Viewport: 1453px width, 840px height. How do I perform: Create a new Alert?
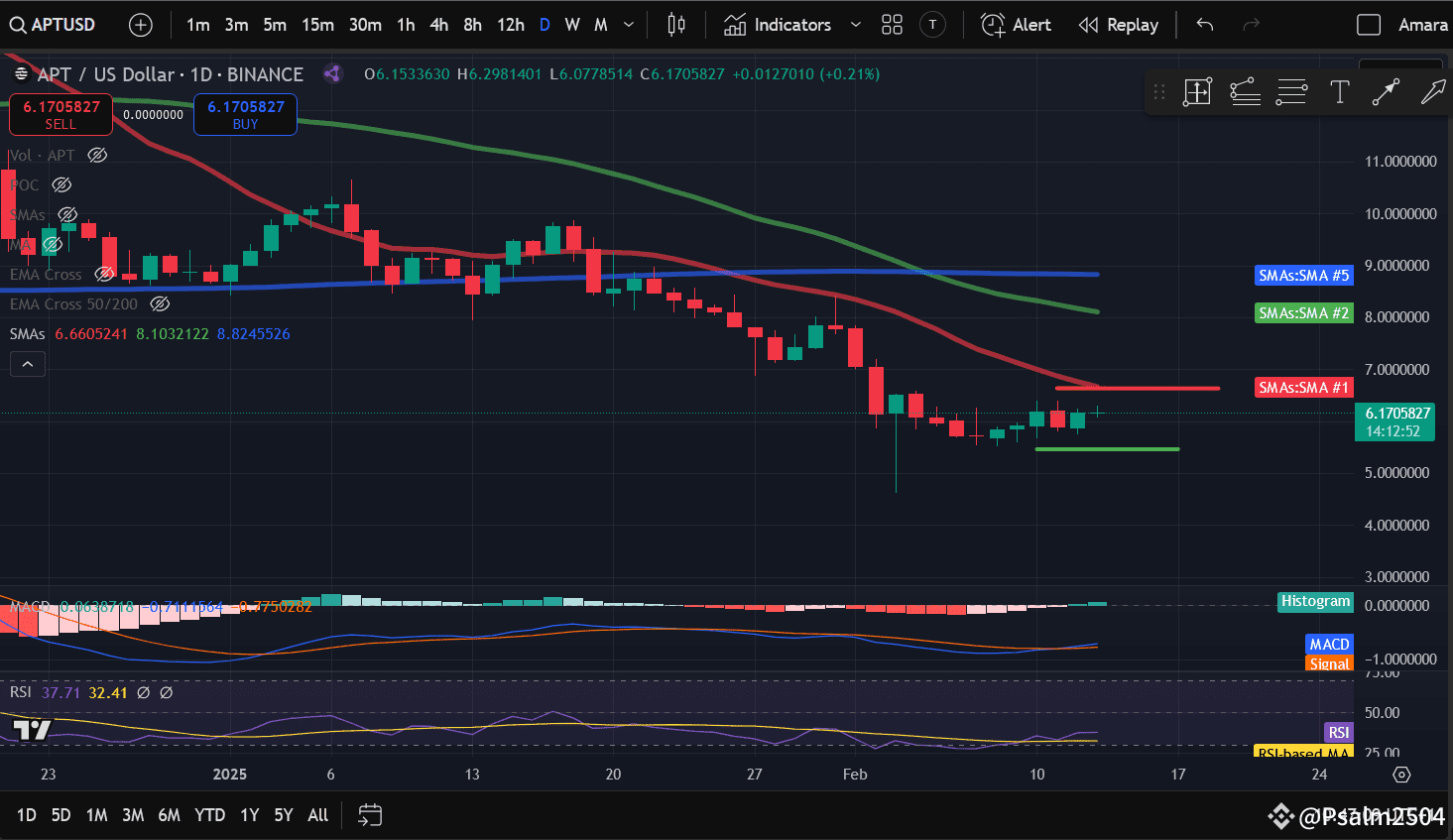[1016, 24]
